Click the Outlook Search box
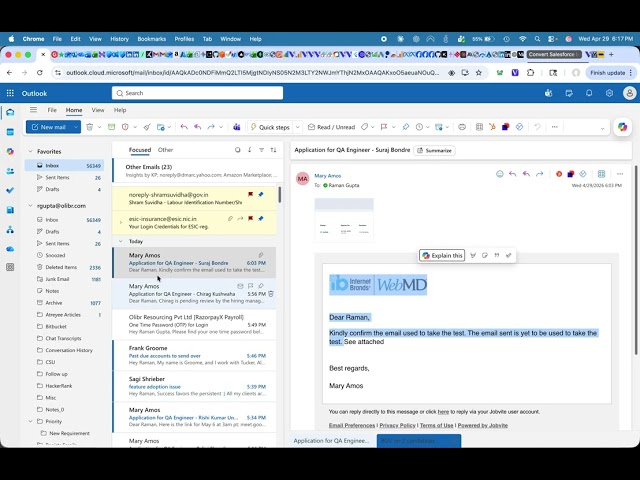The height and width of the screenshot is (480, 640). pos(198,93)
